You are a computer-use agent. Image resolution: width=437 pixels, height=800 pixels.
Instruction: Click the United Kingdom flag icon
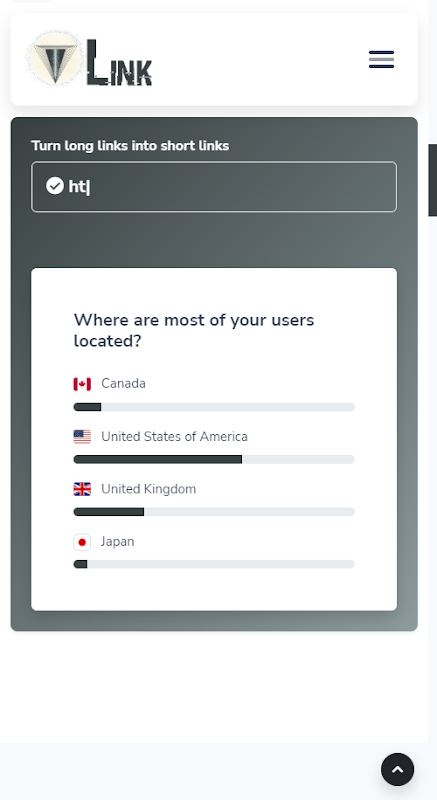[x=82, y=489]
